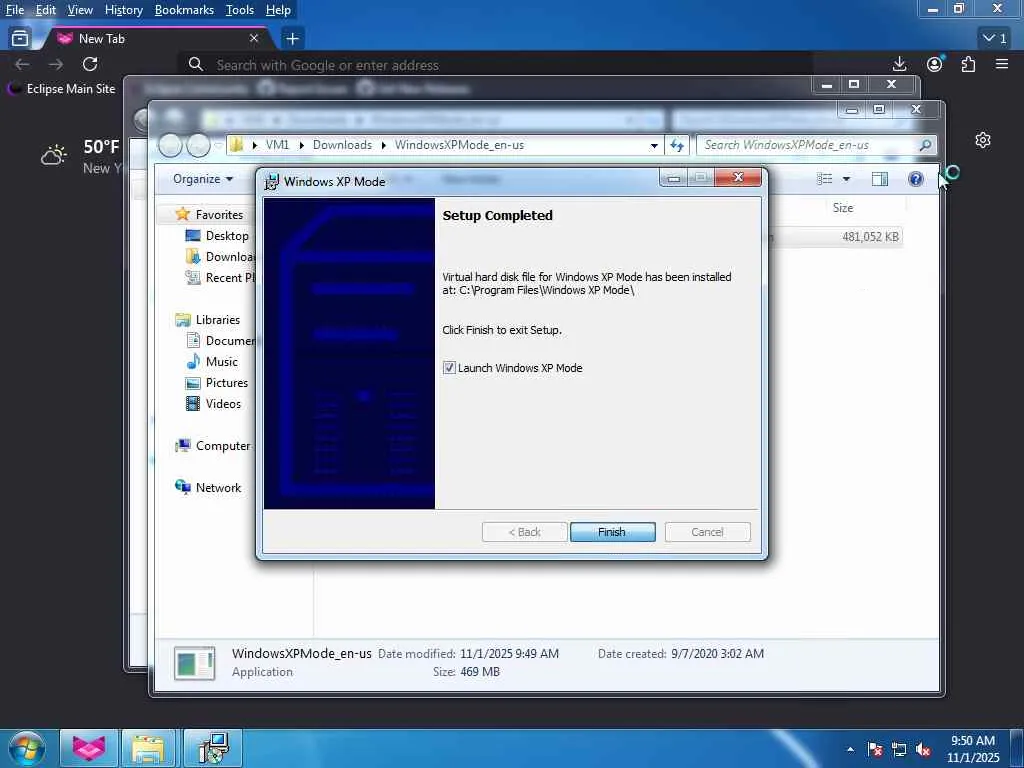Image resolution: width=1024 pixels, height=768 pixels.
Task: Select the New Tab browser tab
Action: 153,39
